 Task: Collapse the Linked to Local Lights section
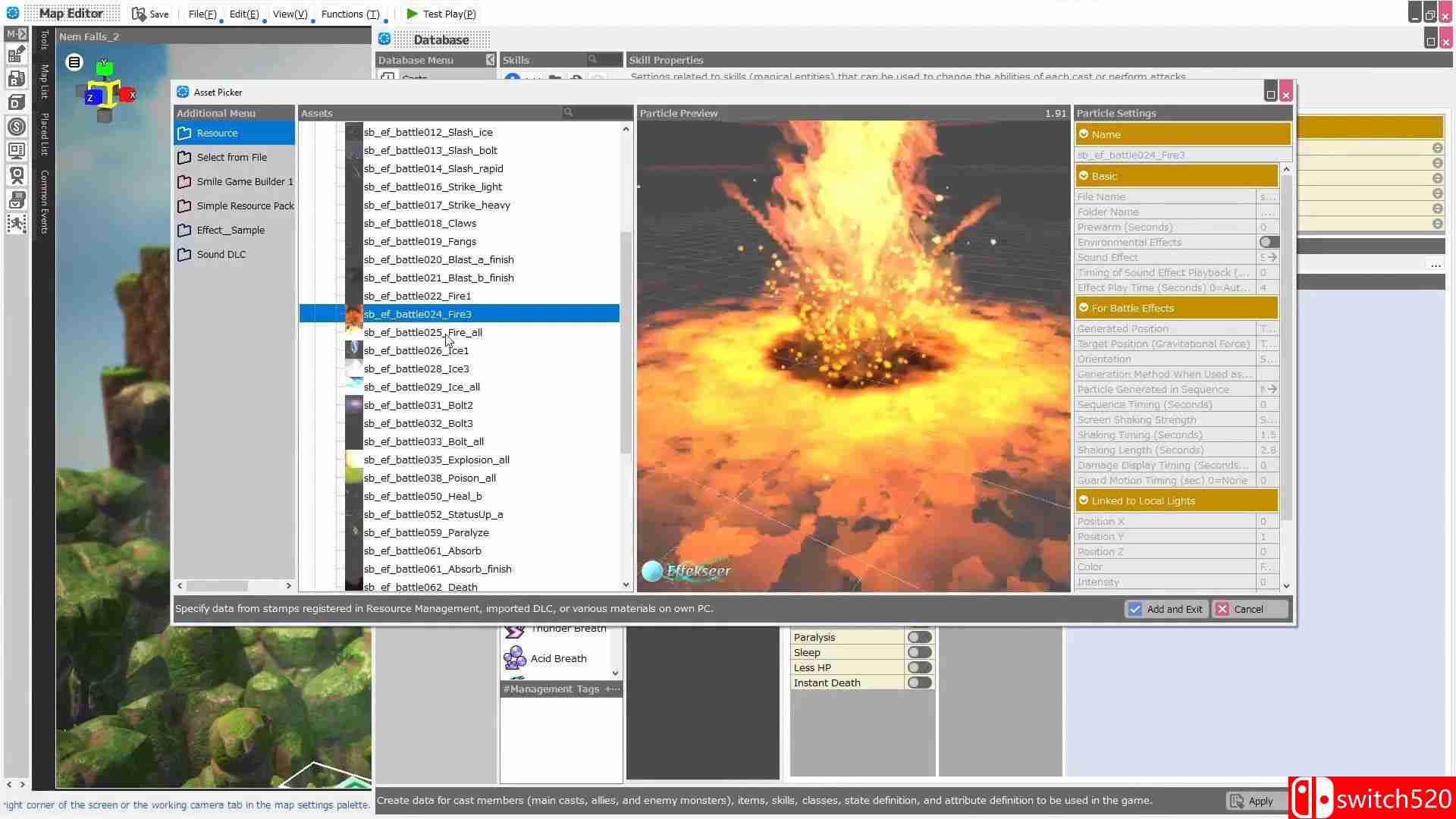[x=1084, y=500]
